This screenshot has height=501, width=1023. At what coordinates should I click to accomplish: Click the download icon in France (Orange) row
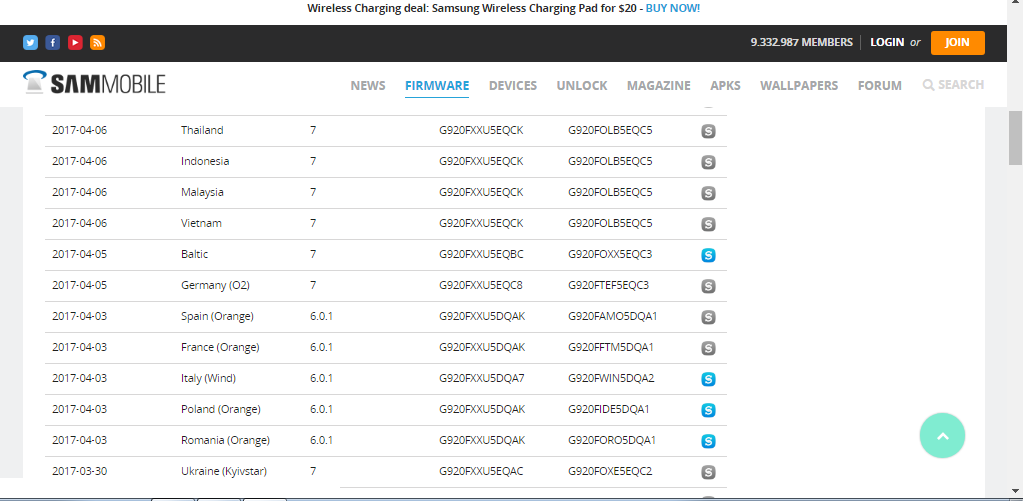[708, 348]
